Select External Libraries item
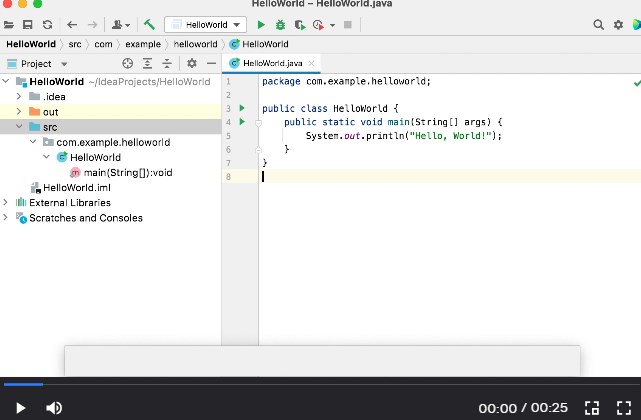The image size is (641, 420). click(x=63, y=202)
